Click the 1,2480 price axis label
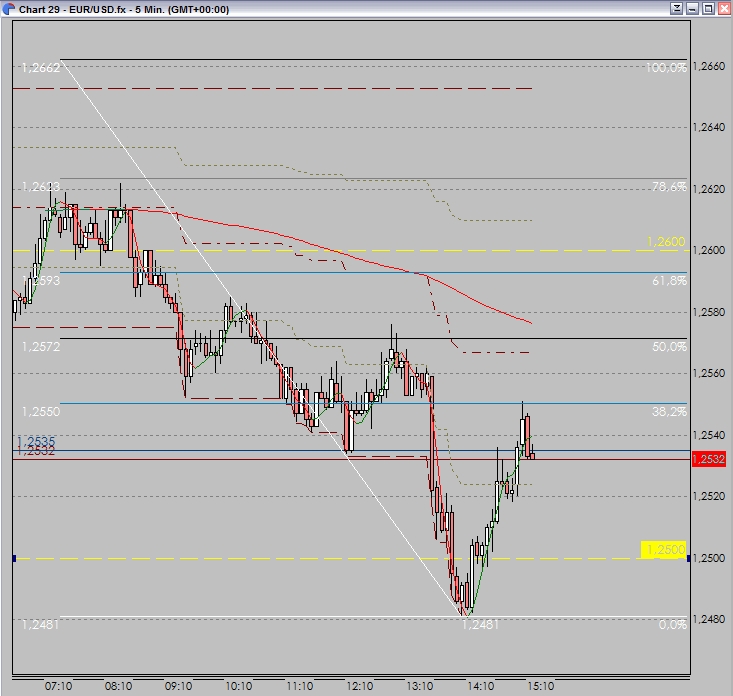Image resolution: width=733 pixels, height=696 pixels. (709, 619)
